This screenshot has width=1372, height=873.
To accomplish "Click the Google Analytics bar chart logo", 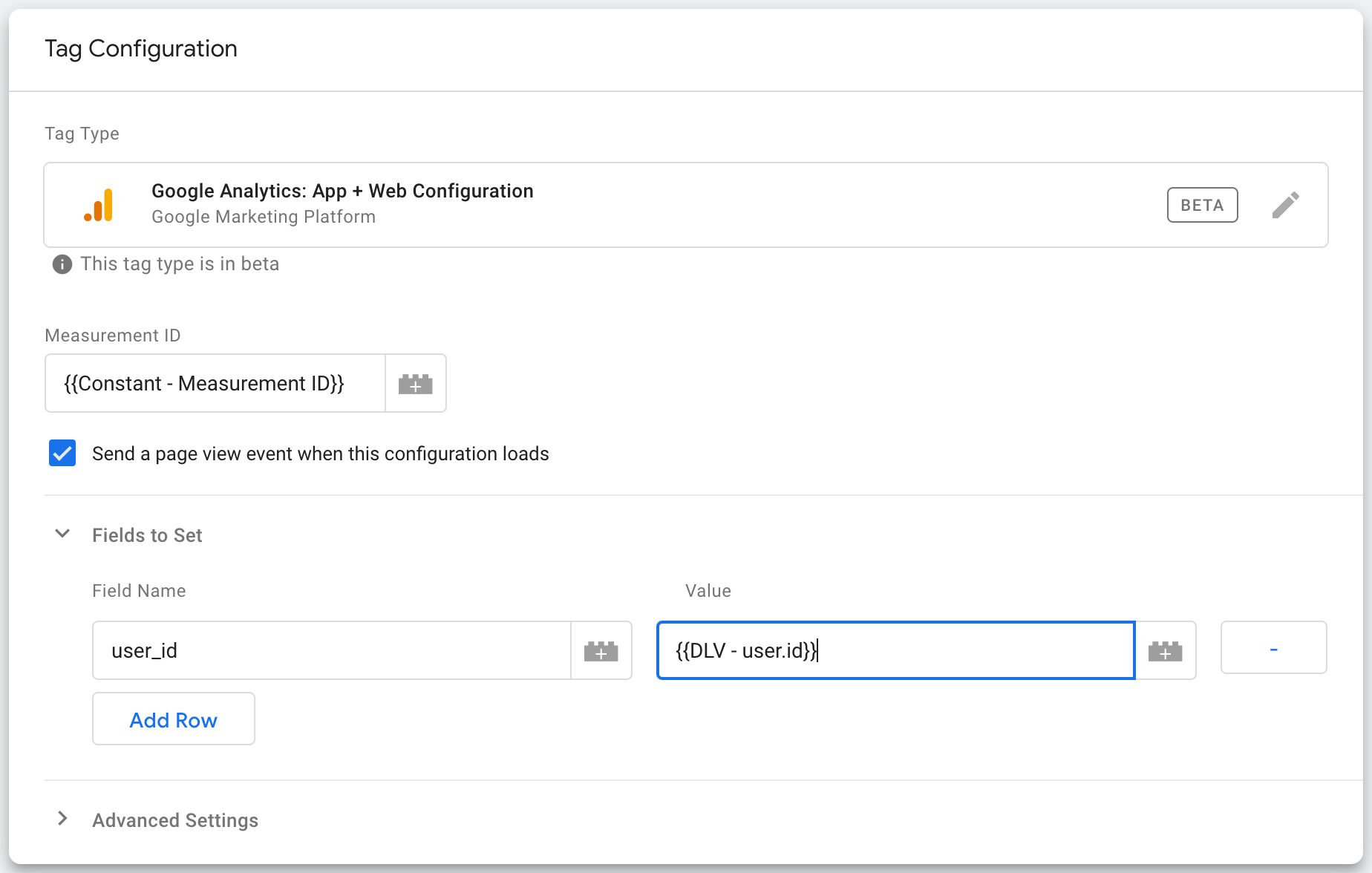I will 99,205.
